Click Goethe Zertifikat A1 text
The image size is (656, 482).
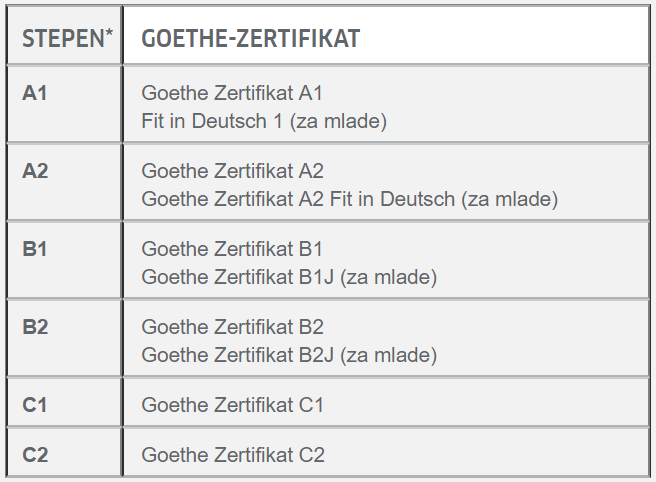232,93
